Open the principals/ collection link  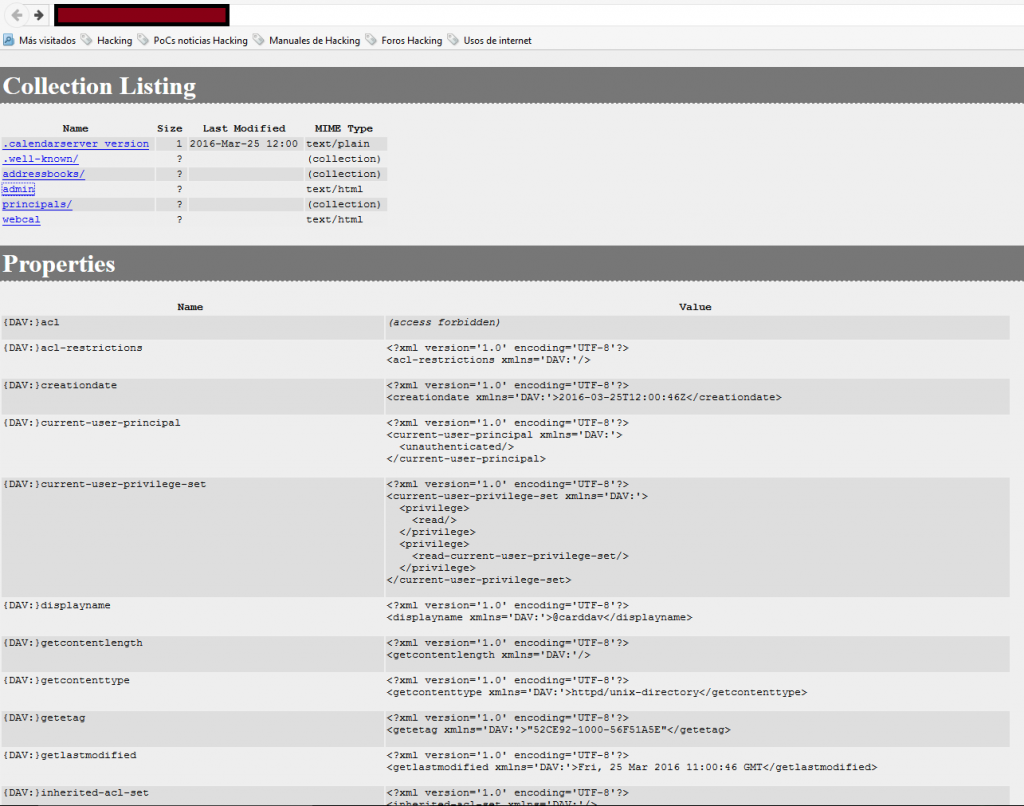click(37, 204)
